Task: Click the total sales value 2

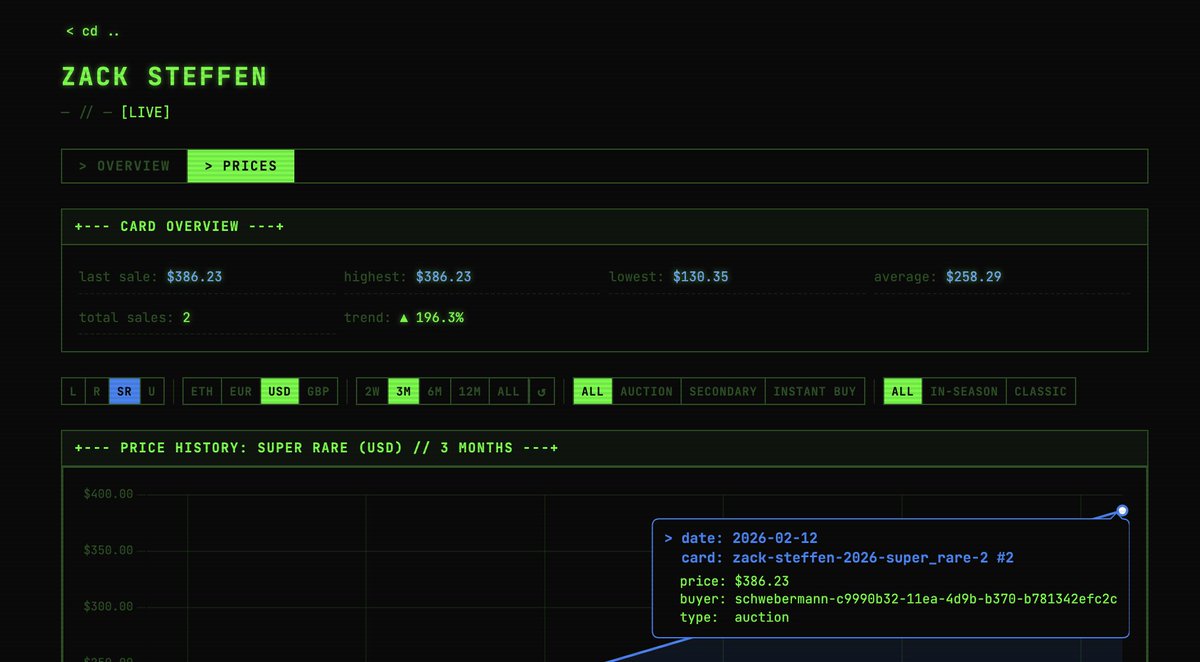Action: tap(186, 317)
